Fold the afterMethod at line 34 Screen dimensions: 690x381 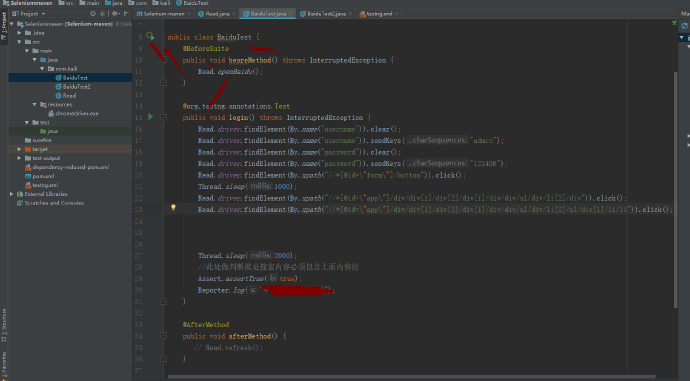click(x=163, y=336)
